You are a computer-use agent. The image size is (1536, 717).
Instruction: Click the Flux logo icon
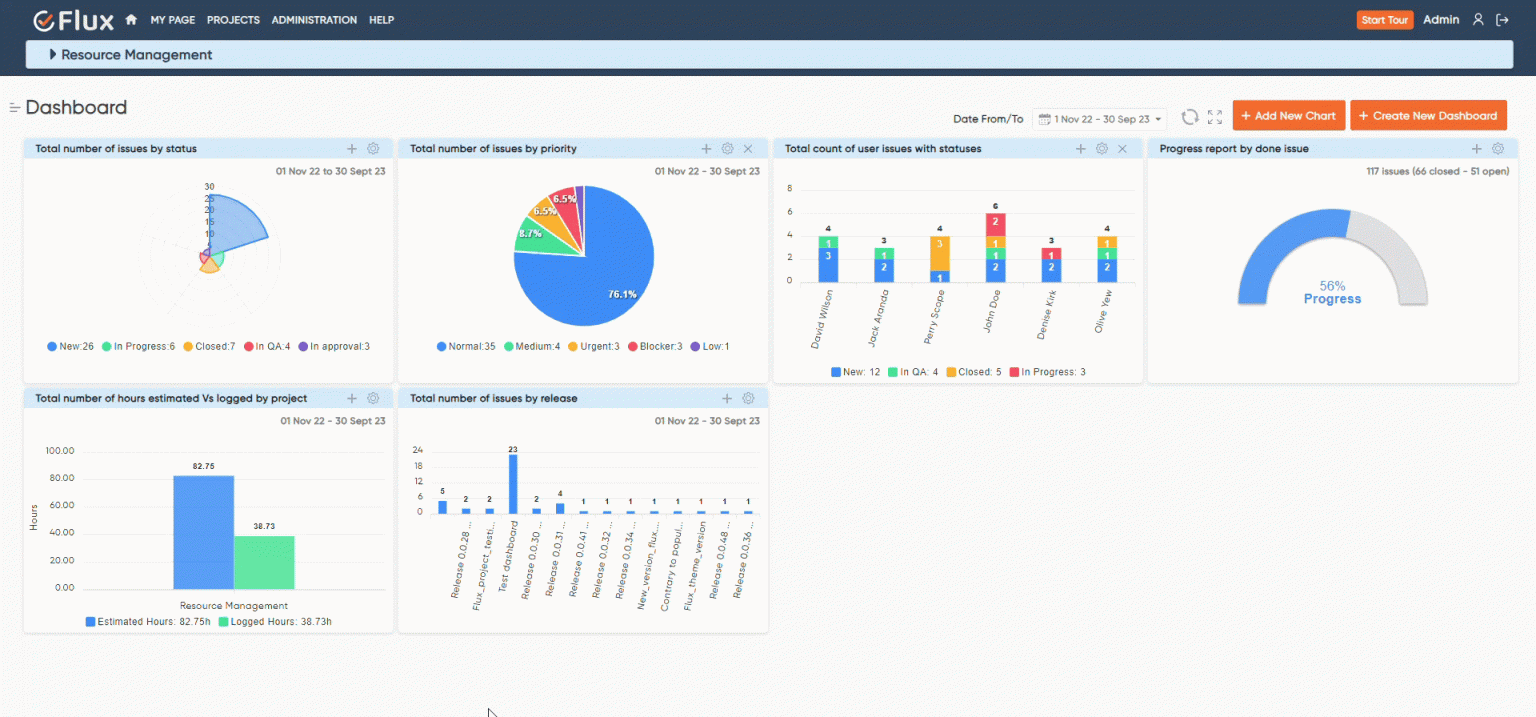point(42,18)
